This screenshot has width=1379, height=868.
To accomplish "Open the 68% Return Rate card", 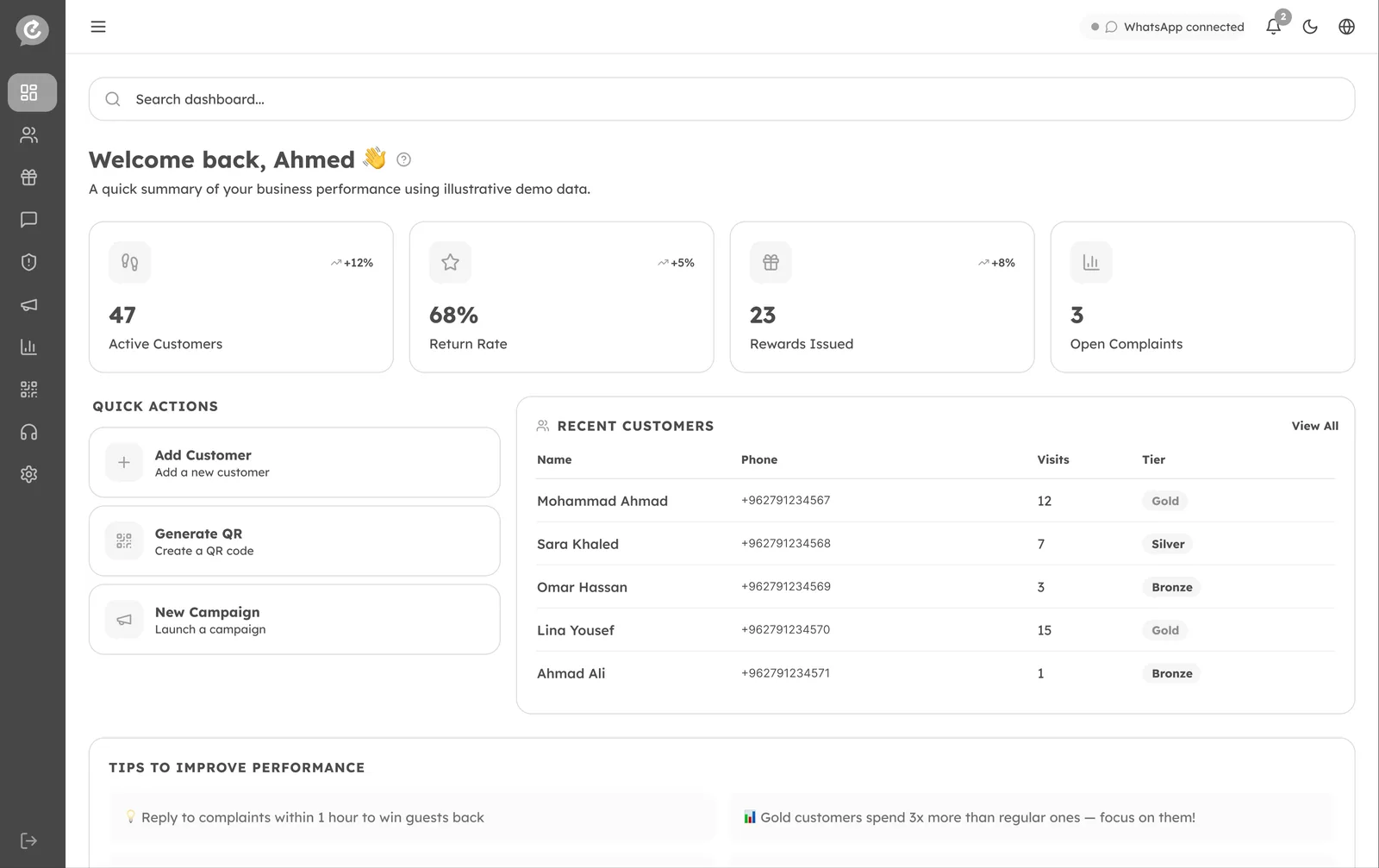I will tap(562, 297).
